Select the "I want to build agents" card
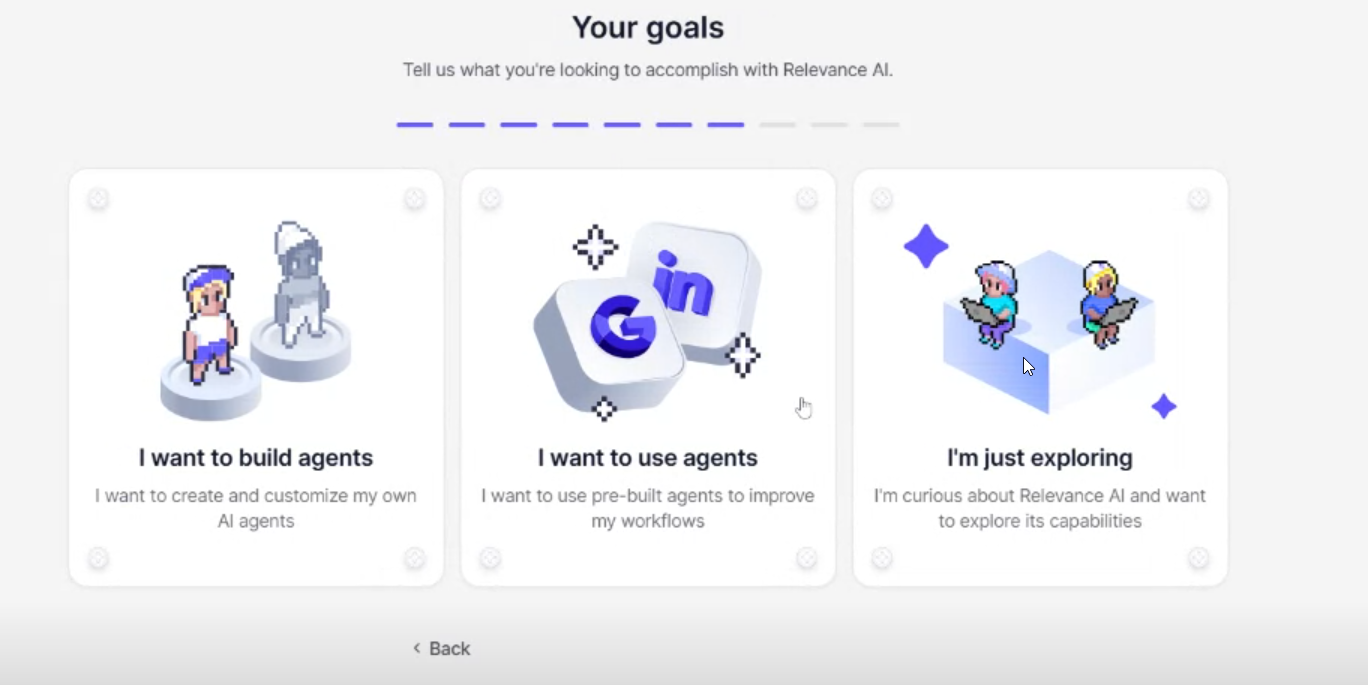Image resolution: width=1368 pixels, height=685 pixels. (255, 375)
